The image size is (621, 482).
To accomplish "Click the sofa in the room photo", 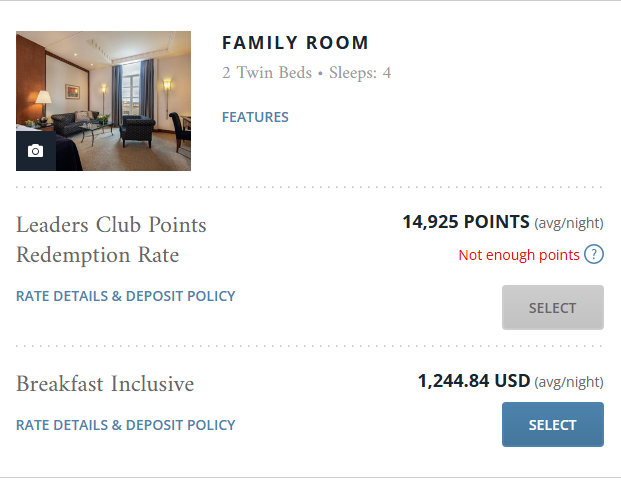I will 72,125.
